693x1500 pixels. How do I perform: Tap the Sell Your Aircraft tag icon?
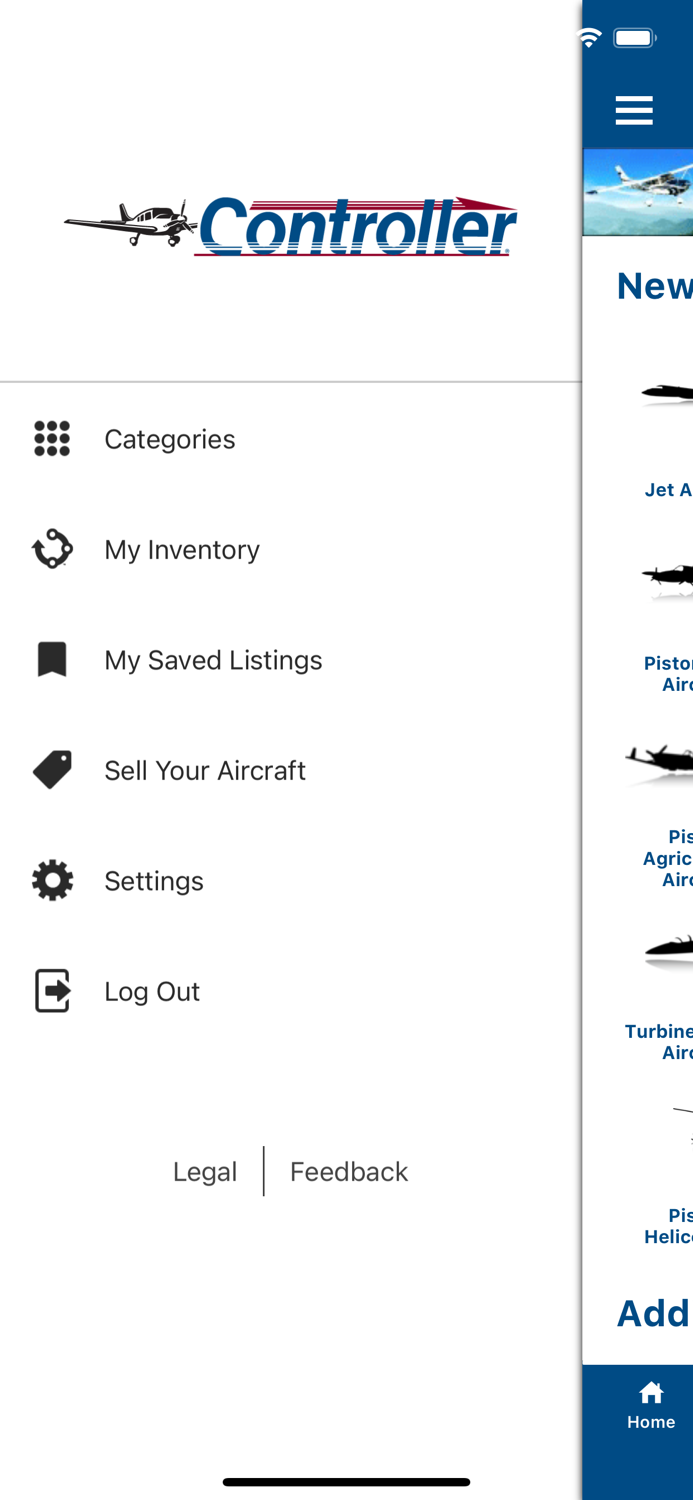[51, 770]
